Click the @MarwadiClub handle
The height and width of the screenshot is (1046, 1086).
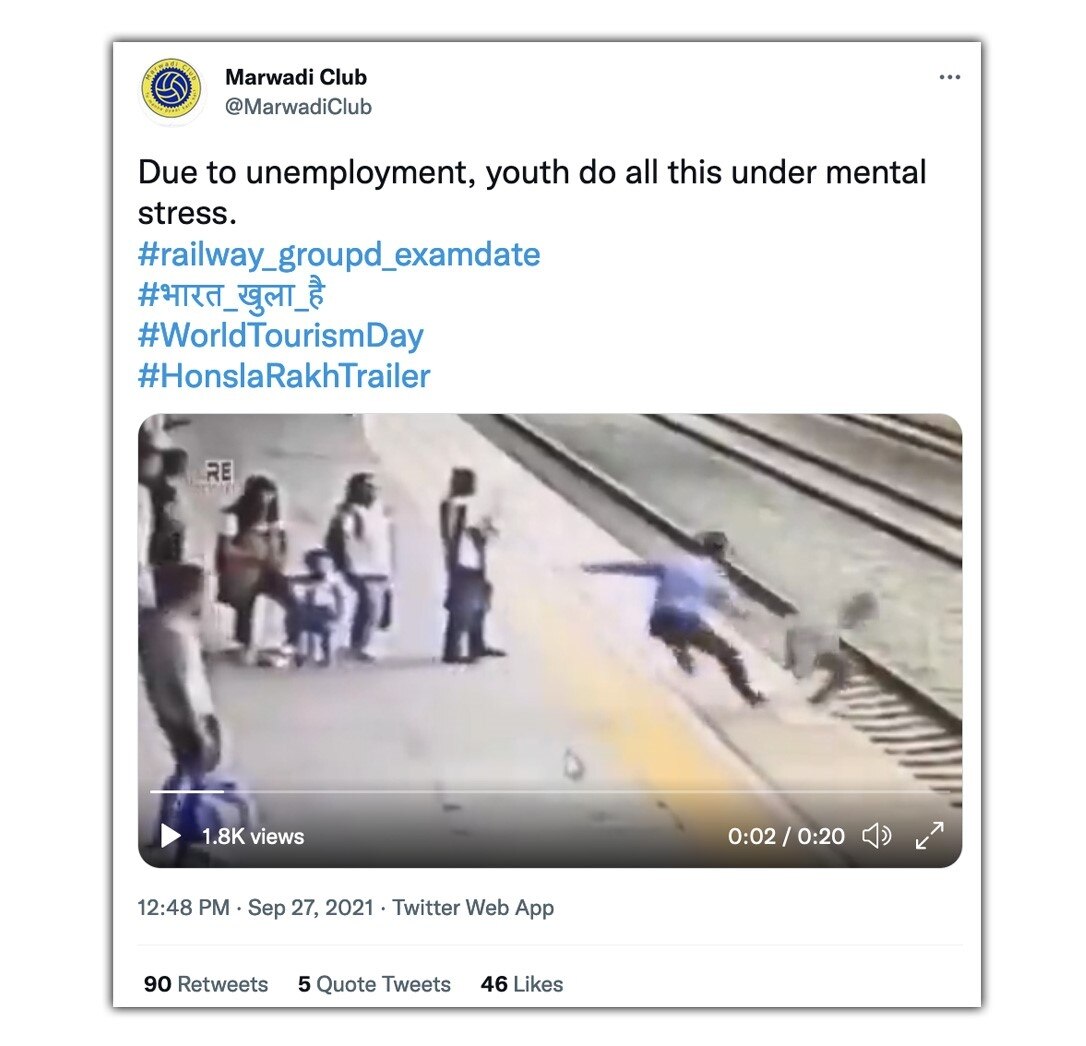(x=299, y=107)
